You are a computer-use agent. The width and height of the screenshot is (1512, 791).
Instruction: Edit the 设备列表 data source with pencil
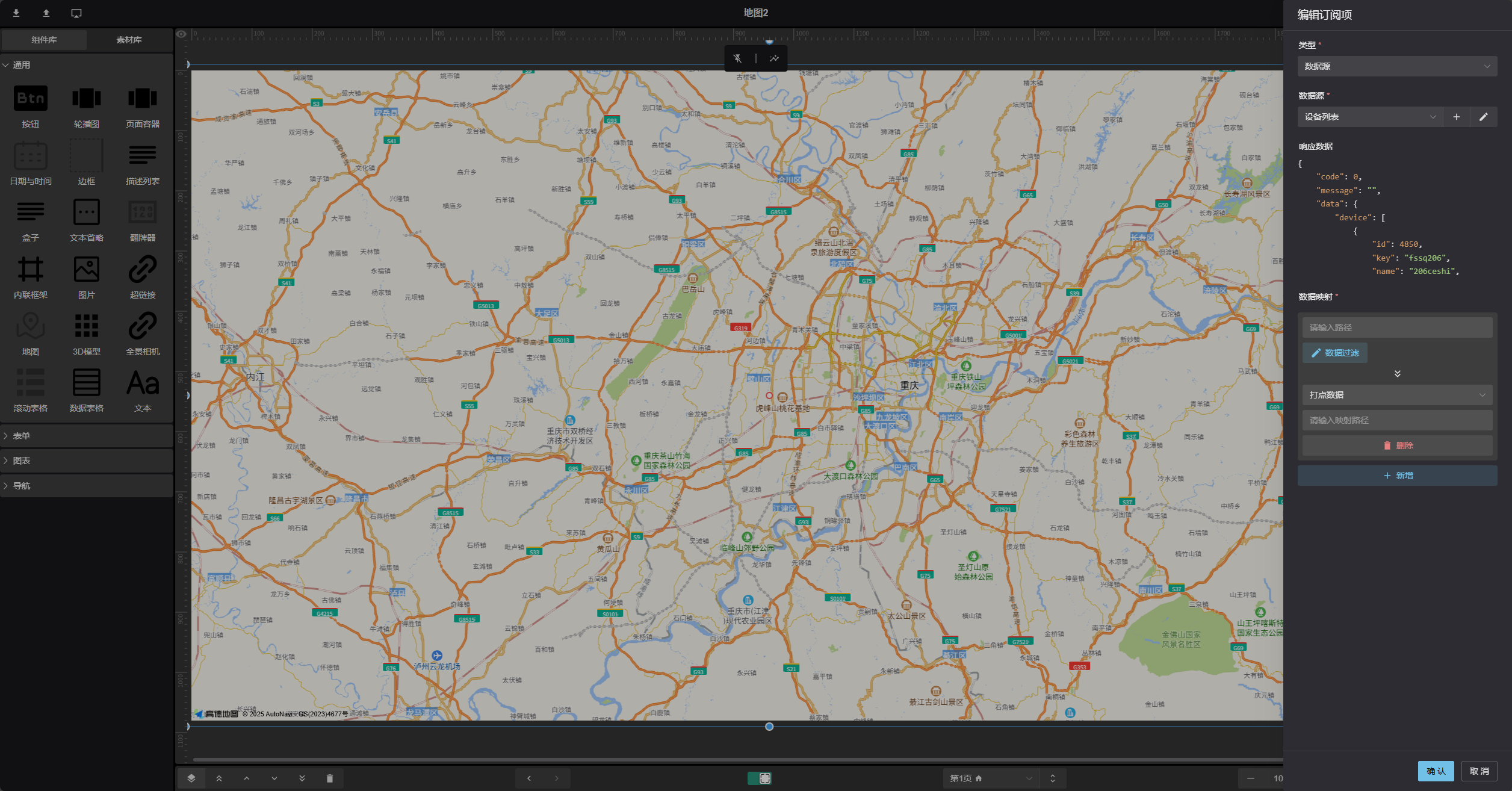(1484, 117)
